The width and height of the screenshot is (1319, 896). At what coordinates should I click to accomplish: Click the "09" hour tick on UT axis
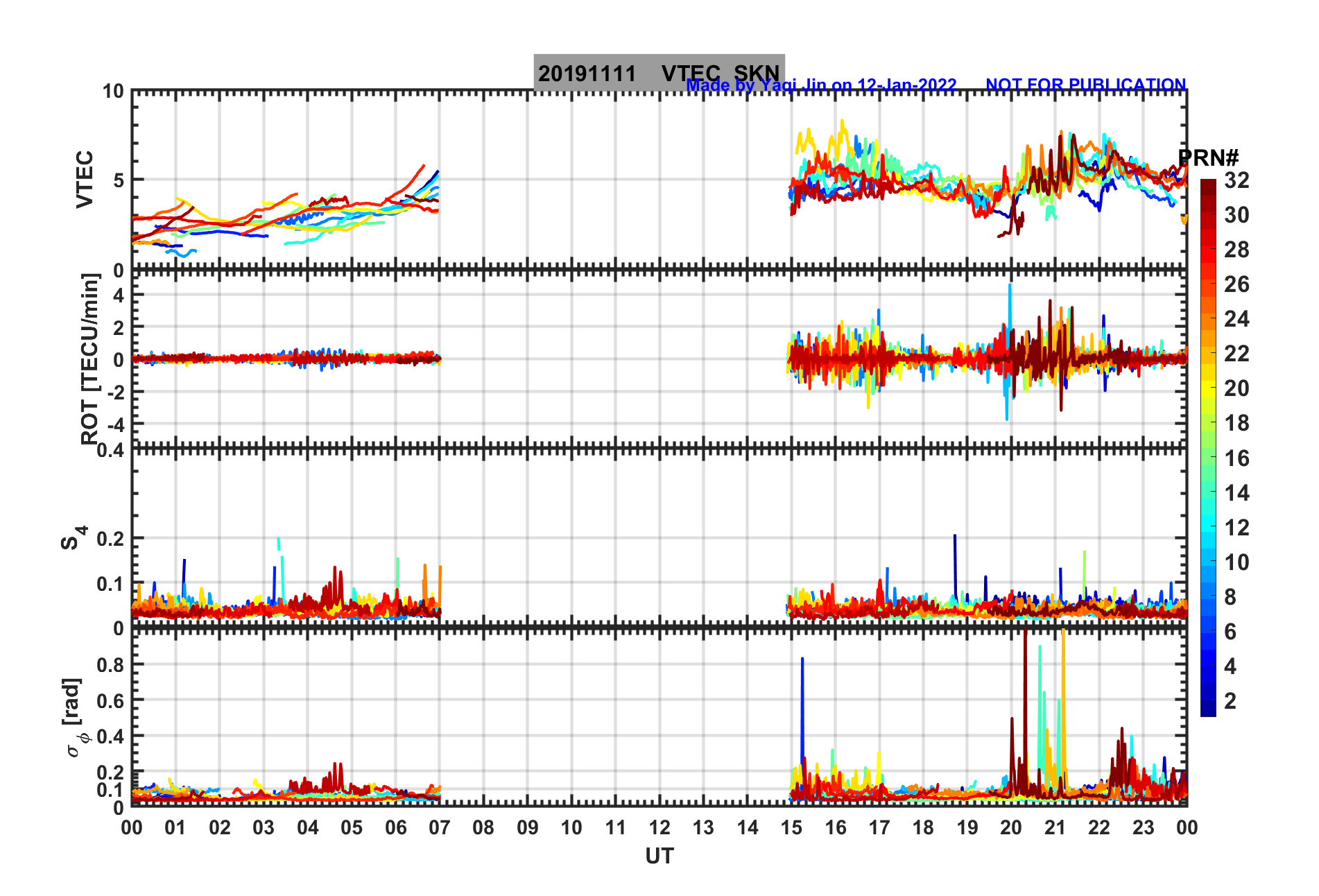(x=528, y=827)
